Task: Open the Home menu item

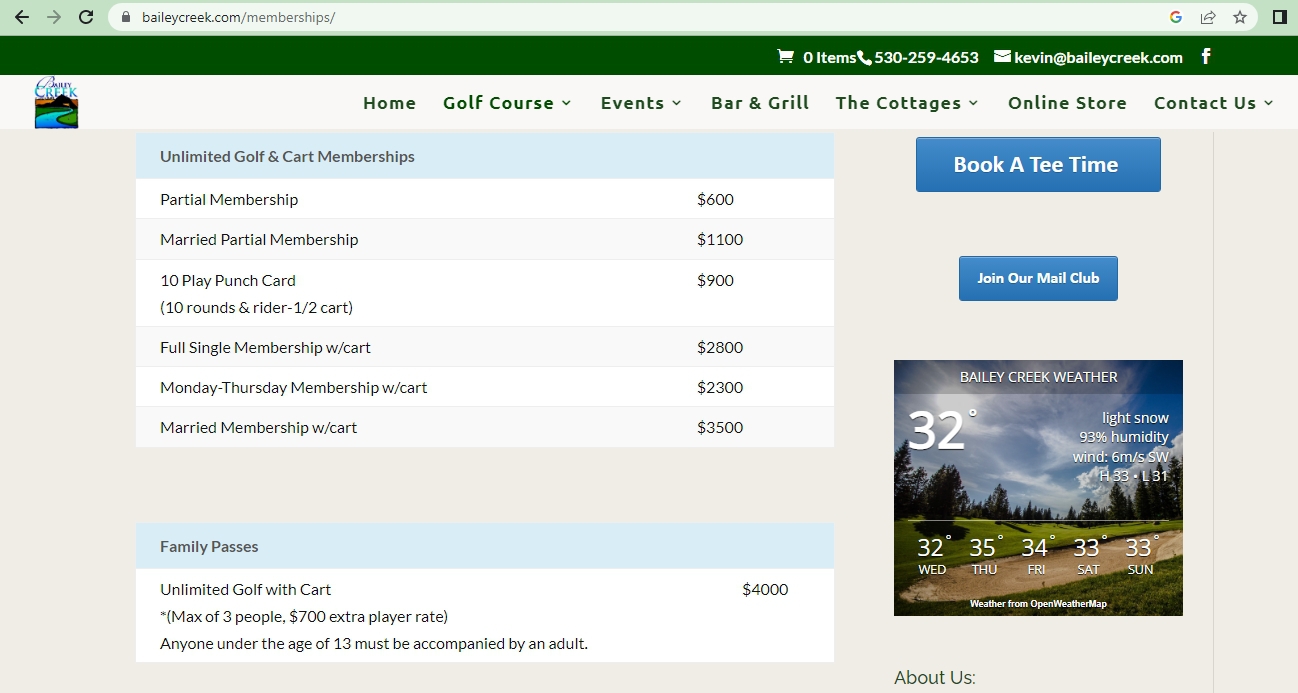Action: coord(389,103)
